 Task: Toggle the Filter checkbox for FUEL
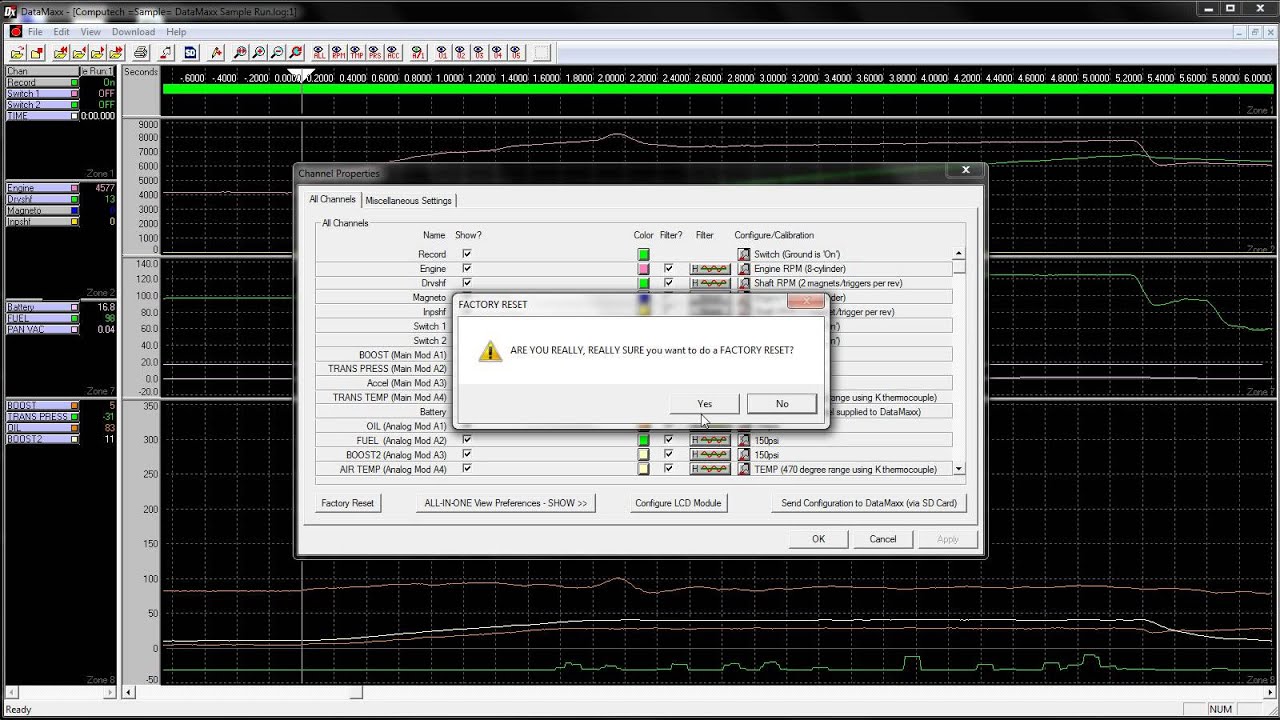(668, 440)
